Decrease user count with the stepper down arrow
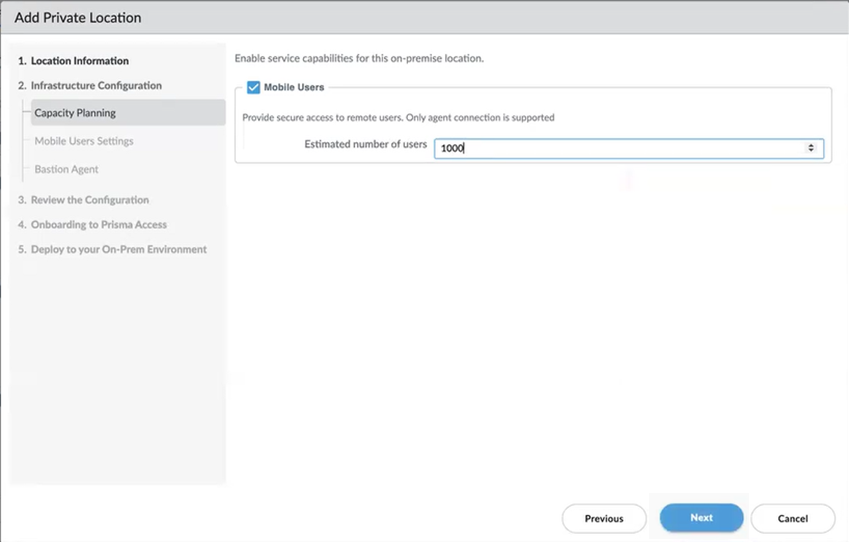The height and width of the screenshot is (542, 849). [811, 151]
